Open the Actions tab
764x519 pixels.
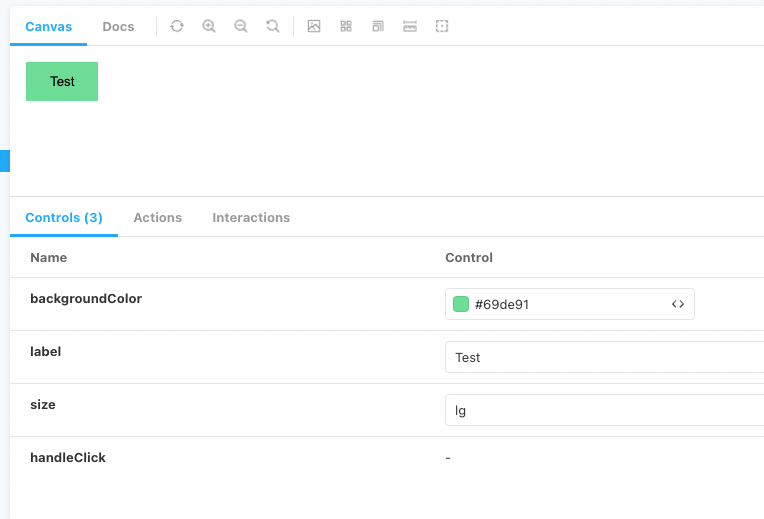click(x=158, y=217)
